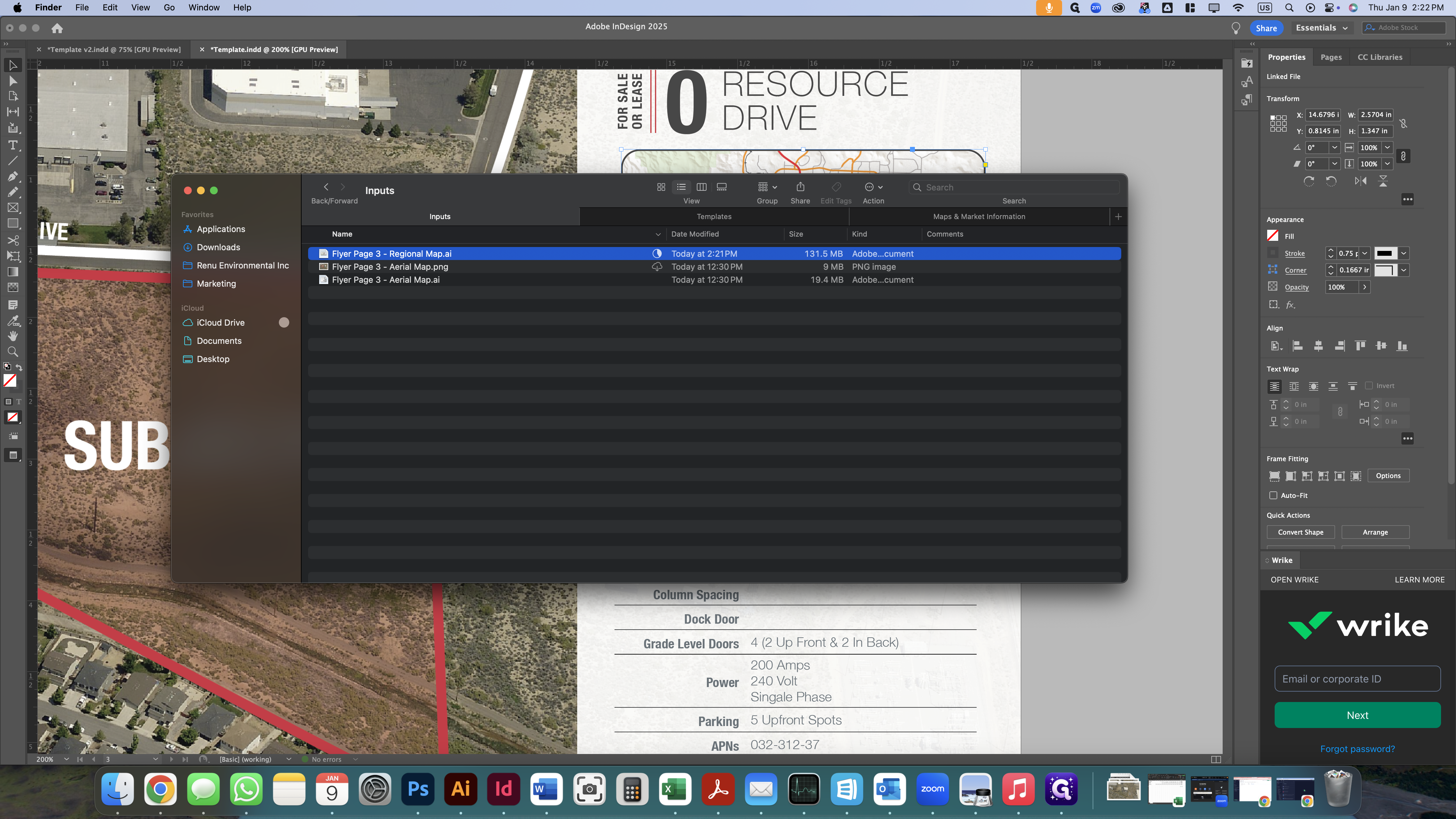Switch to the CC Libraries tab
This screenshot has height=819, width=1456.
[x=1380, y=57]
